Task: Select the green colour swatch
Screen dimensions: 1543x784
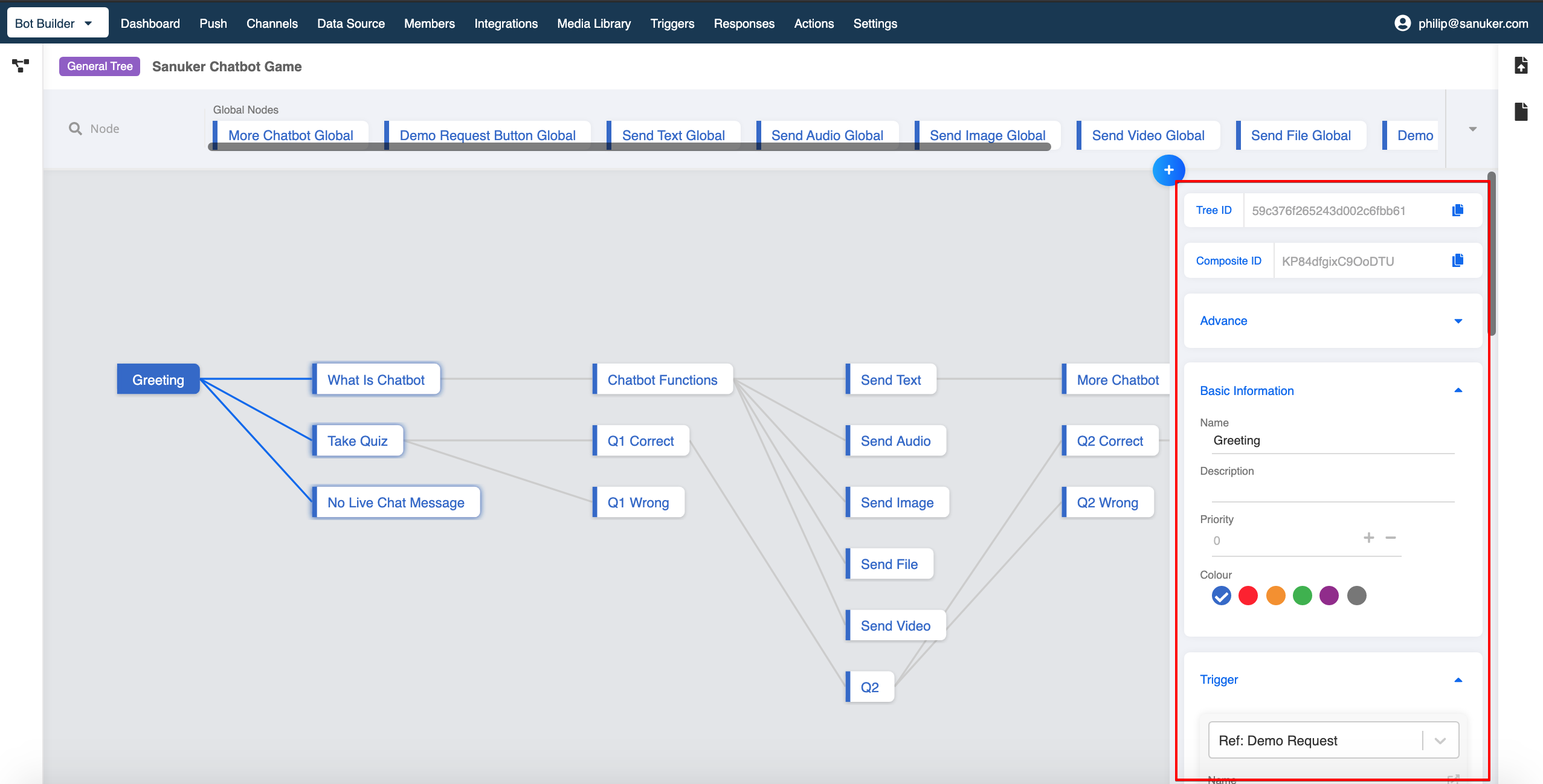Action: pos(1302,596)
